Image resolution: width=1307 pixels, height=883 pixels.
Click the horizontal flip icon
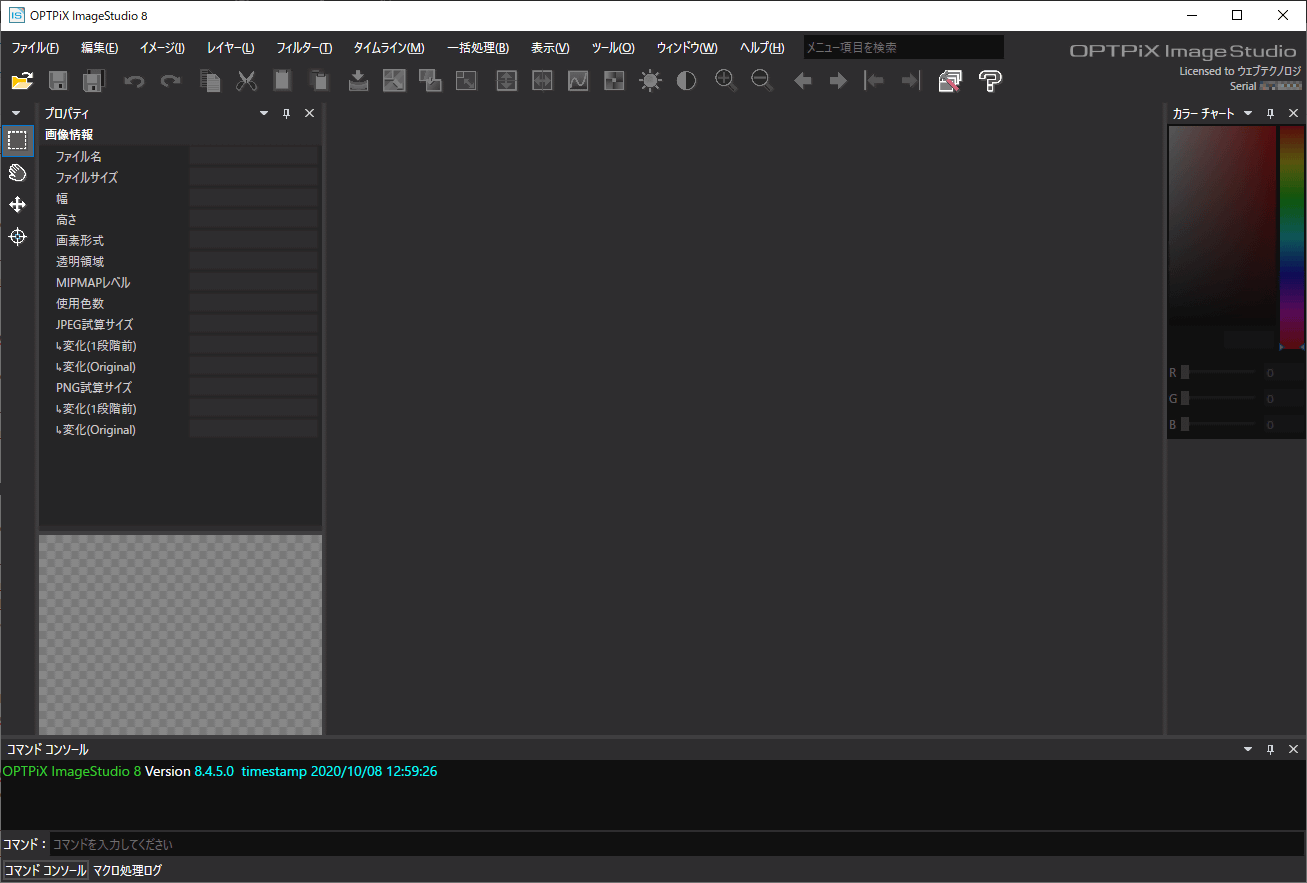coord(542,81)
